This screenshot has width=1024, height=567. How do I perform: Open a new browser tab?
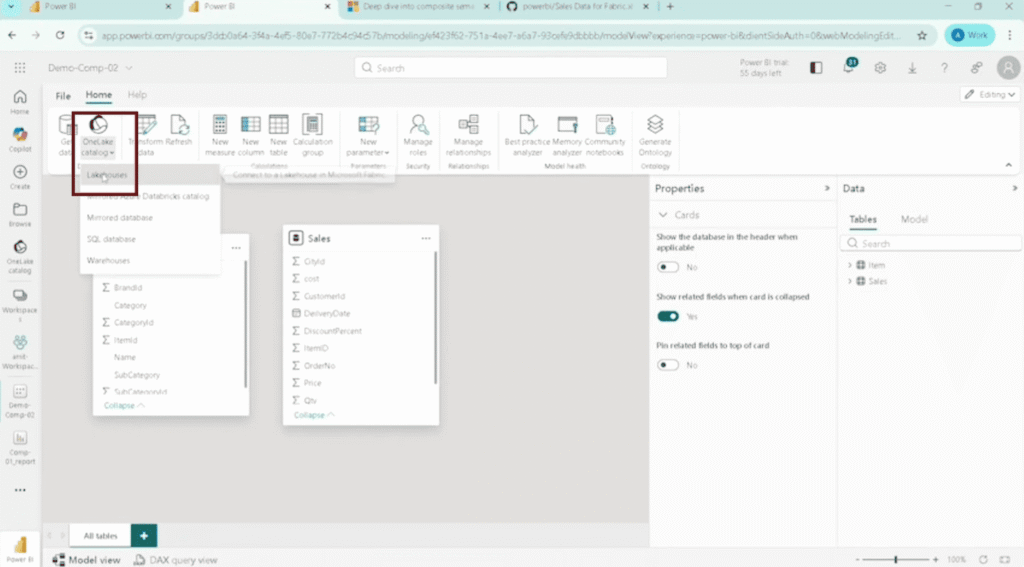tap(670, 7)
